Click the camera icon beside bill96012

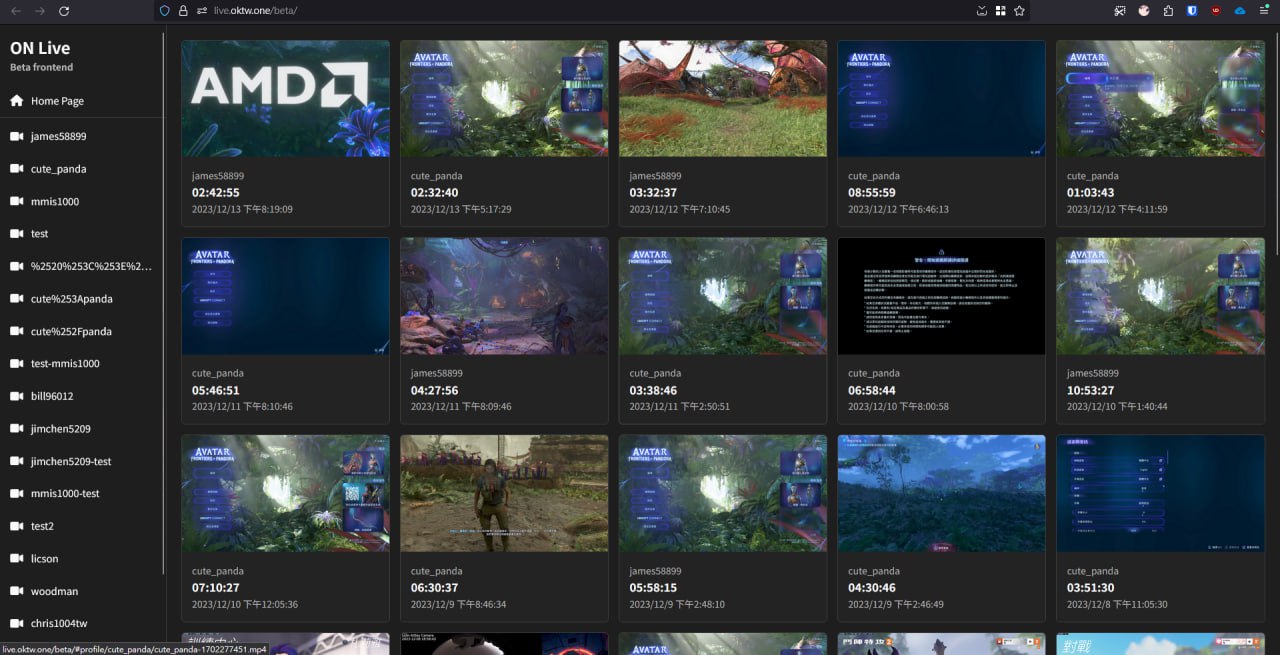16,396
